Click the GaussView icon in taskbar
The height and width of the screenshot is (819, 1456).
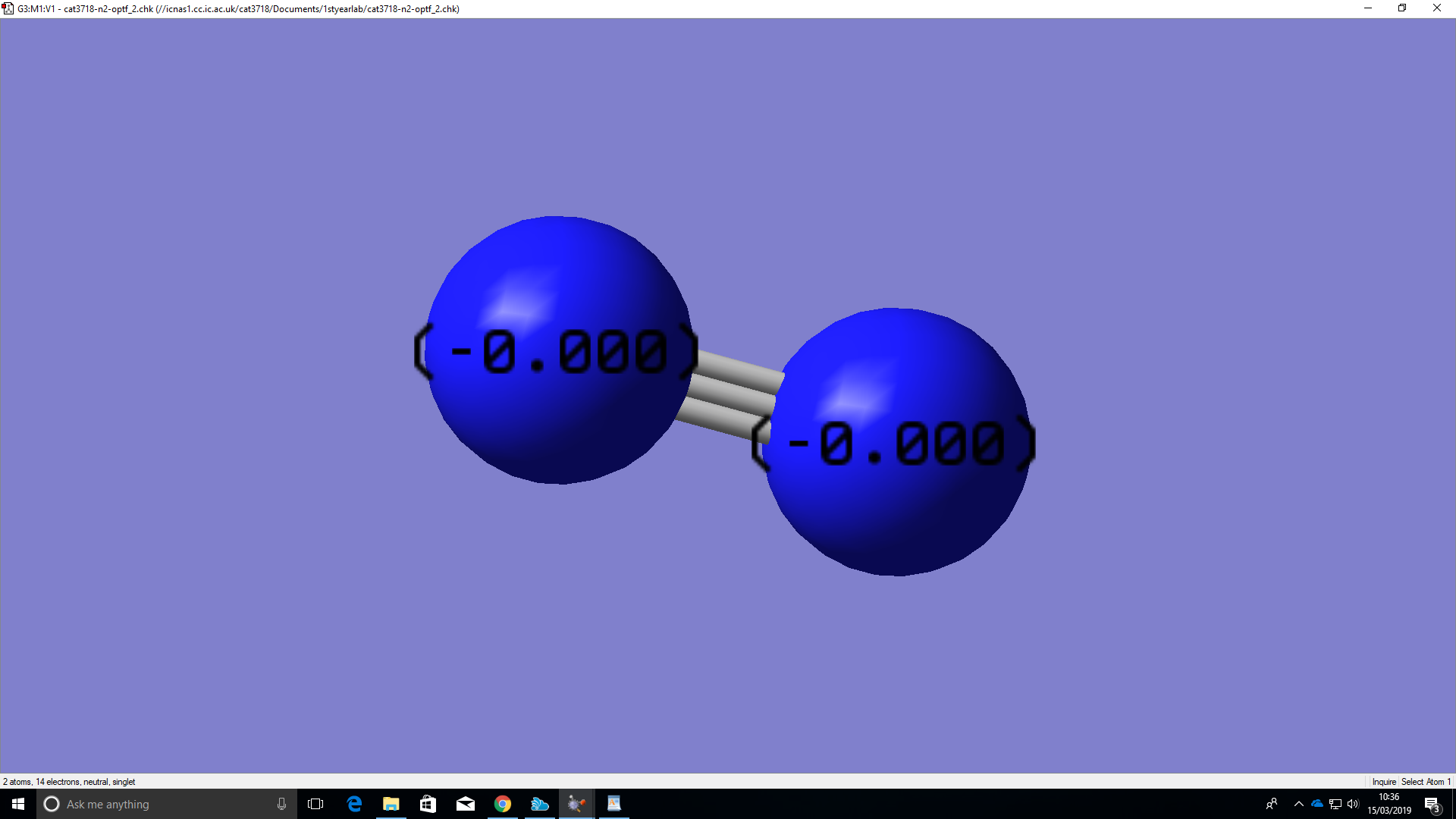[576, 804]
